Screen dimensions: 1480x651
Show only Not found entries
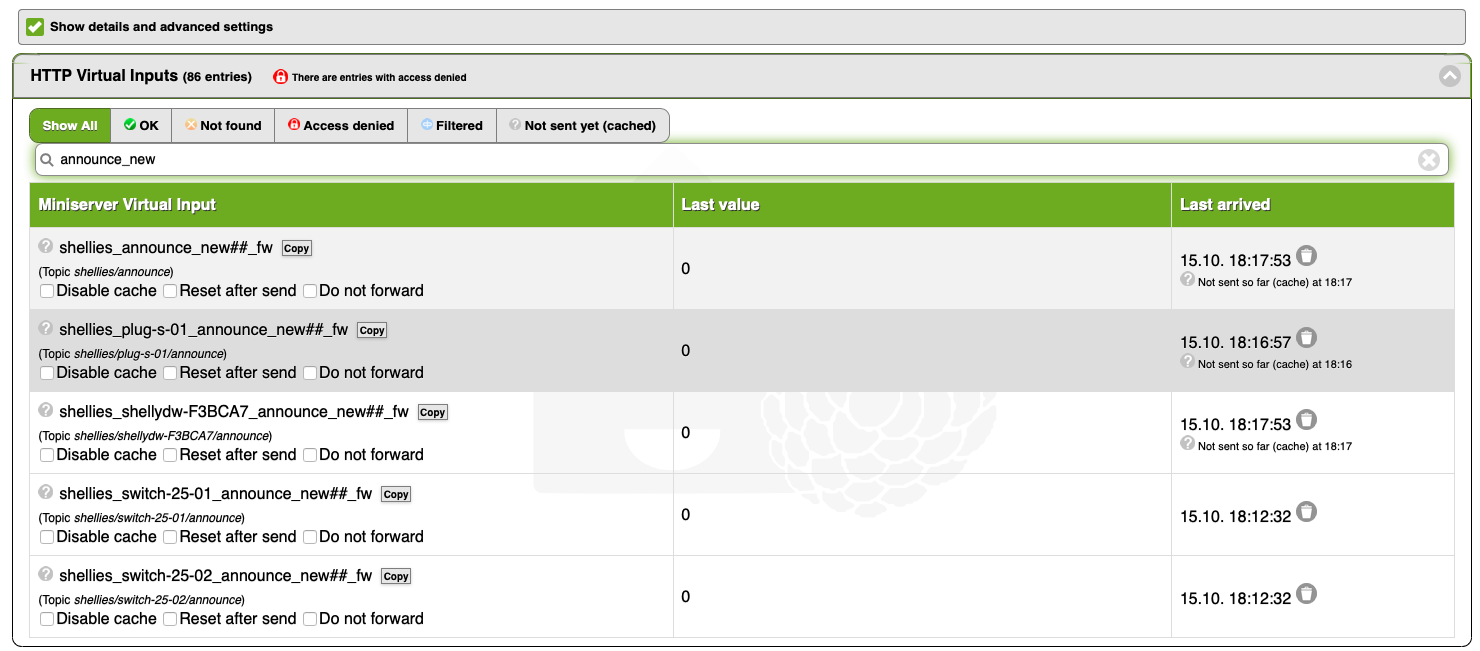pyautogui.click(x=223, y=126)
